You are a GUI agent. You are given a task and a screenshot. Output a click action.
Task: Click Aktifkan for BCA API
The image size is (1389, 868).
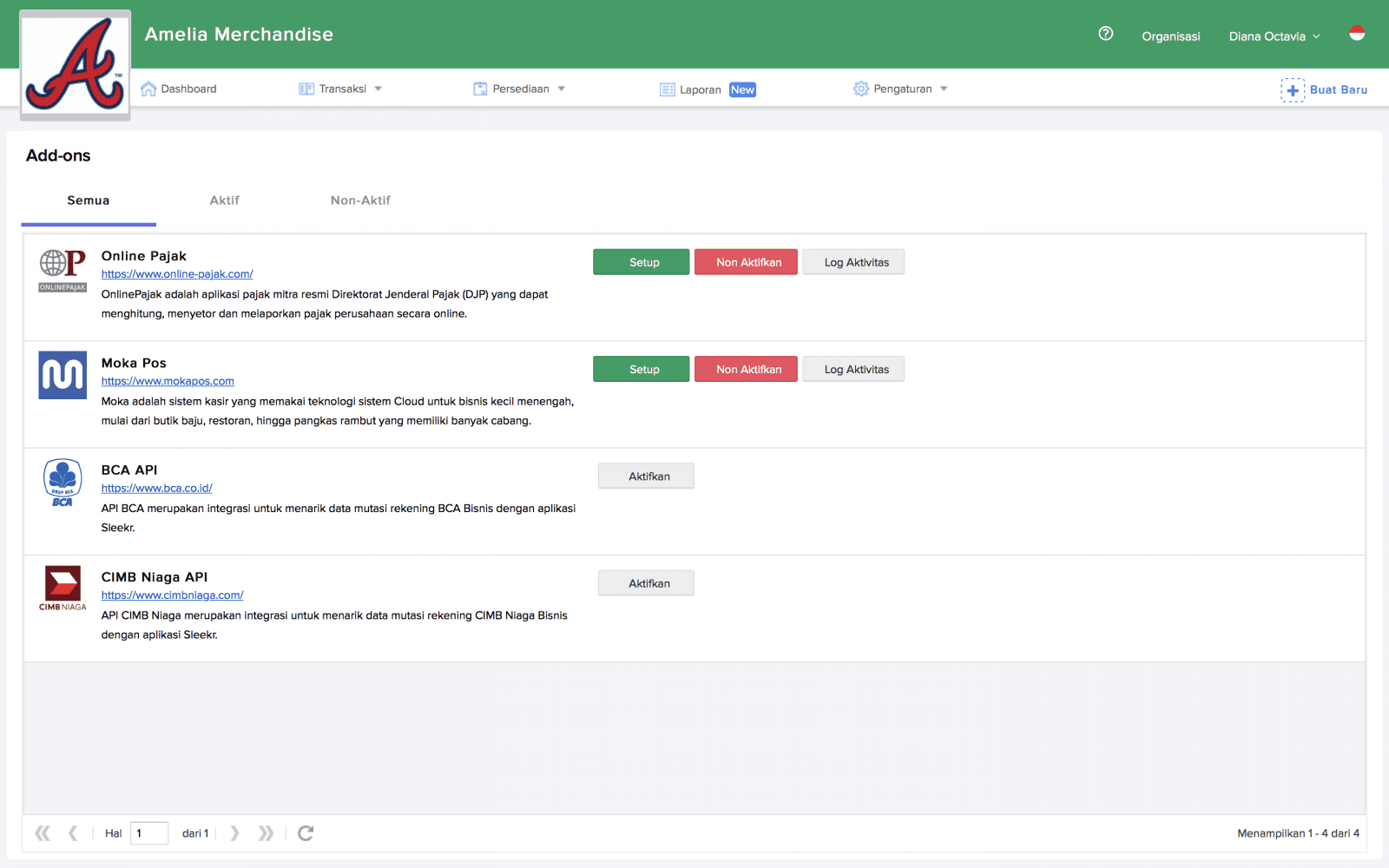tap(646, 476)
